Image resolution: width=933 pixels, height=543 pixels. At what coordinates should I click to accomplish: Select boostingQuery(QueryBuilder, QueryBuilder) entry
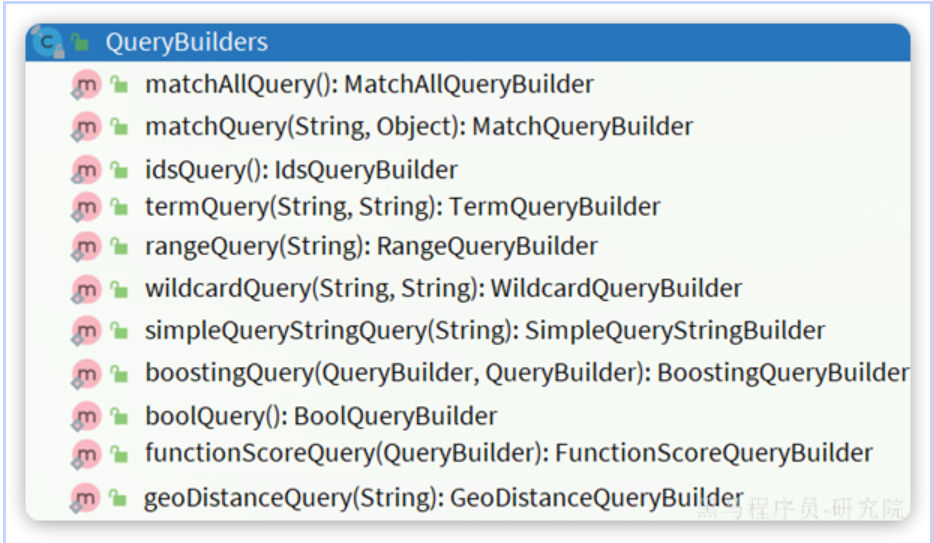point(526,373)
